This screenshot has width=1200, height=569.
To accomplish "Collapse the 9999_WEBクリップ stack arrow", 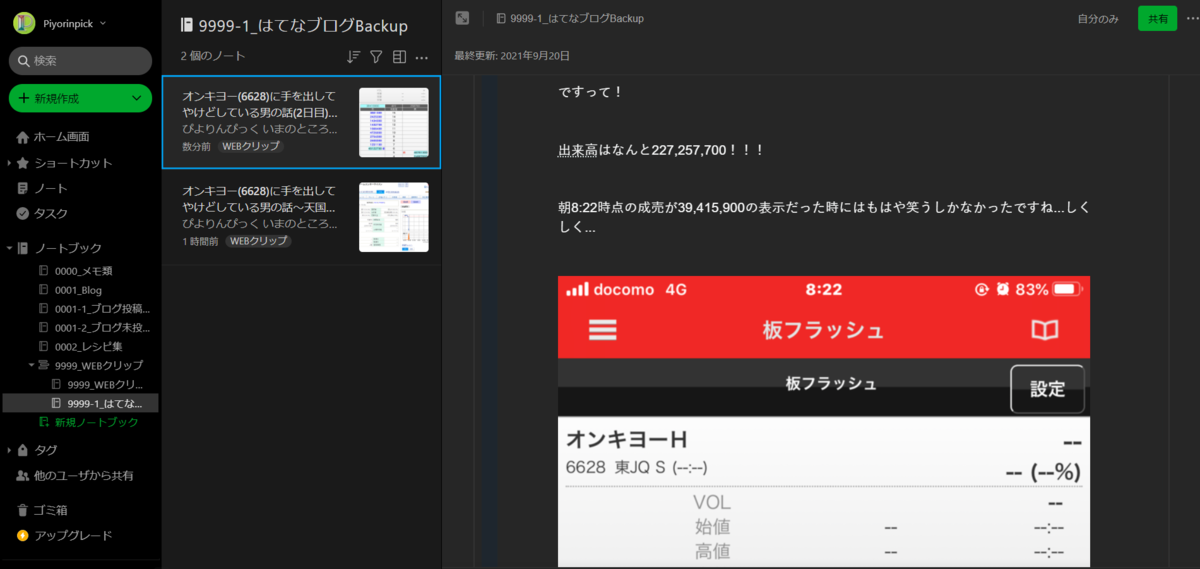I will pyautogui.click(x=31, y=365).
